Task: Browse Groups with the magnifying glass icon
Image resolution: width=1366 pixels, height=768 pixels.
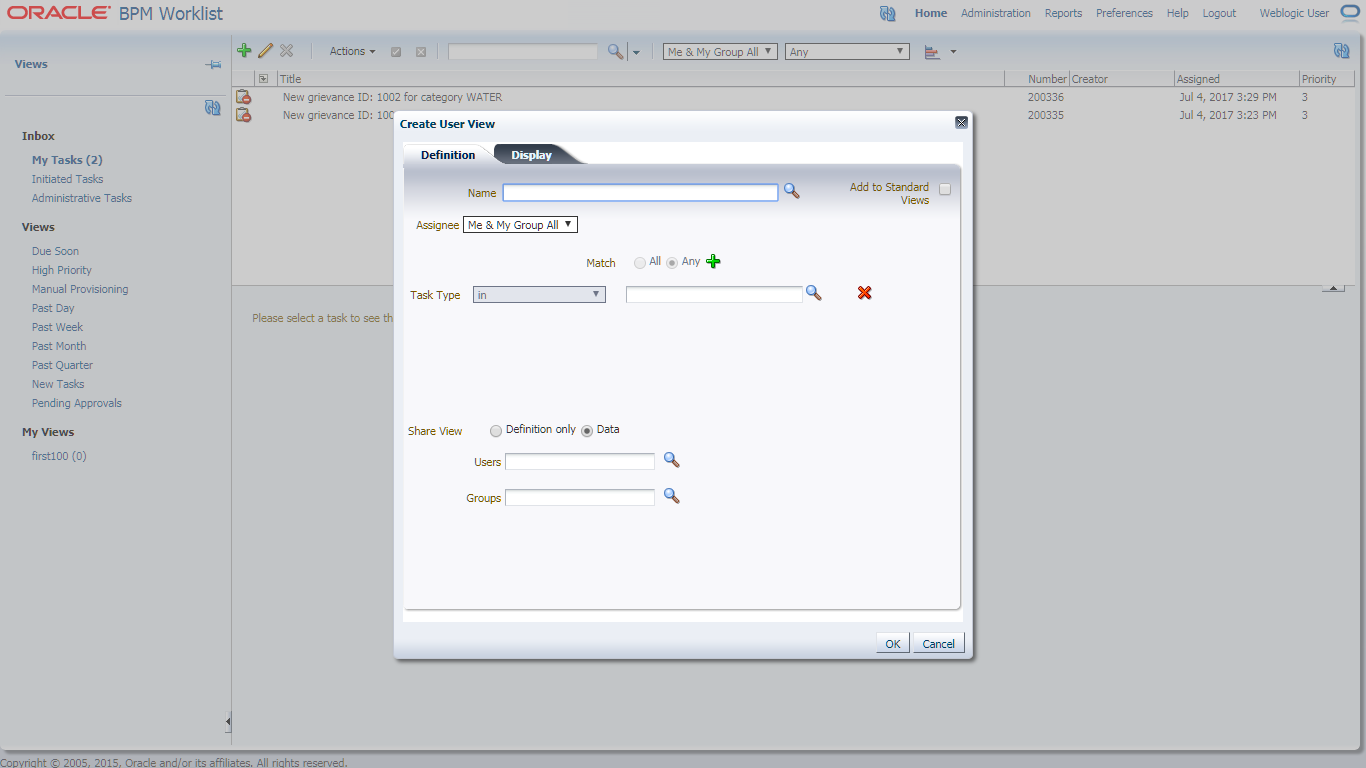Action: 671,496
